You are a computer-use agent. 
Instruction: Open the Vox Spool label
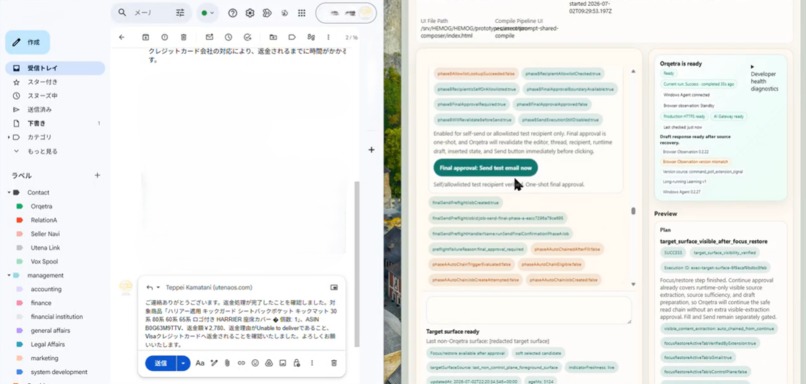44,262
